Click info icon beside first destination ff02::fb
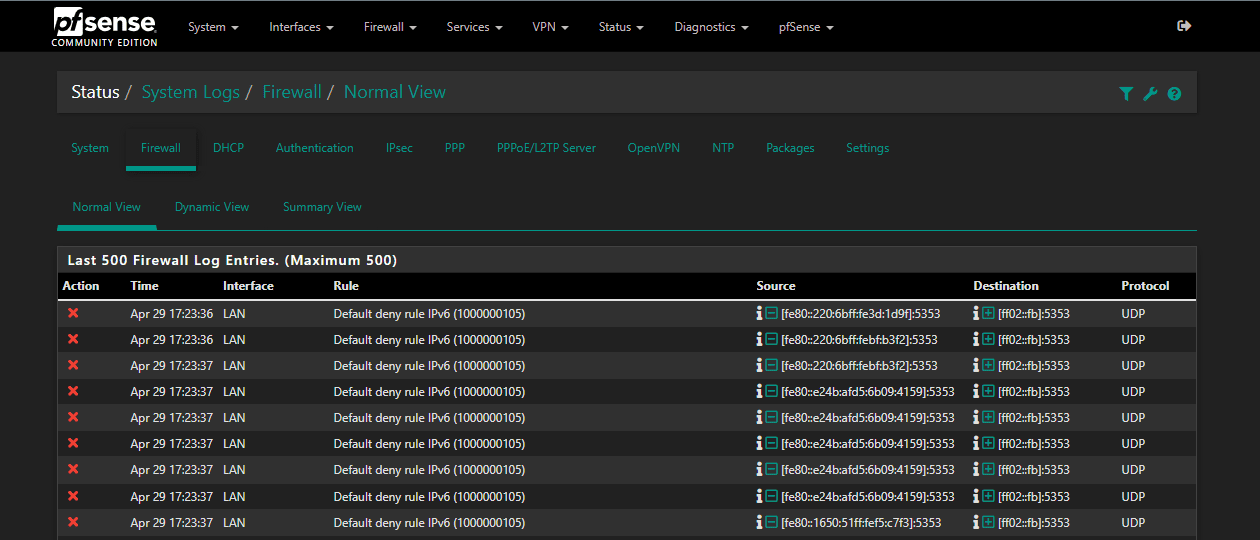This screenshot has height=540, width=1260. coord(977,313)
